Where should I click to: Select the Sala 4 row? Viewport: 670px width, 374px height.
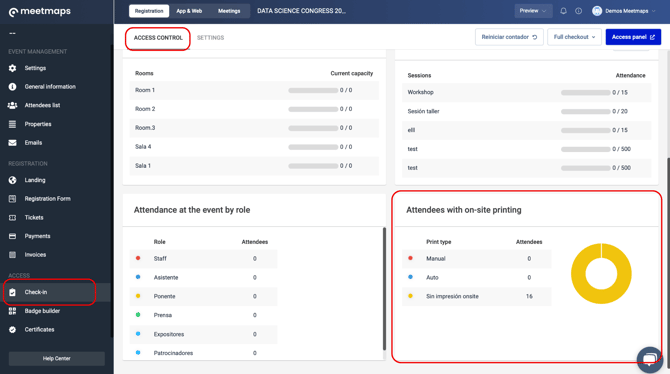coord(254,147)
